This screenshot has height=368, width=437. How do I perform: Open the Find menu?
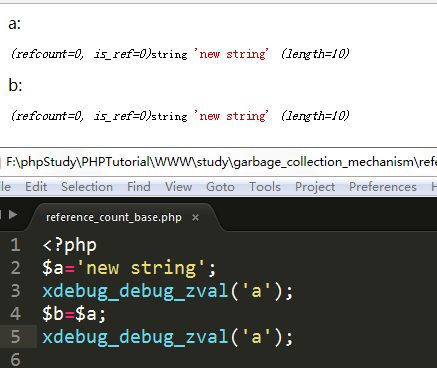(139, 187)
